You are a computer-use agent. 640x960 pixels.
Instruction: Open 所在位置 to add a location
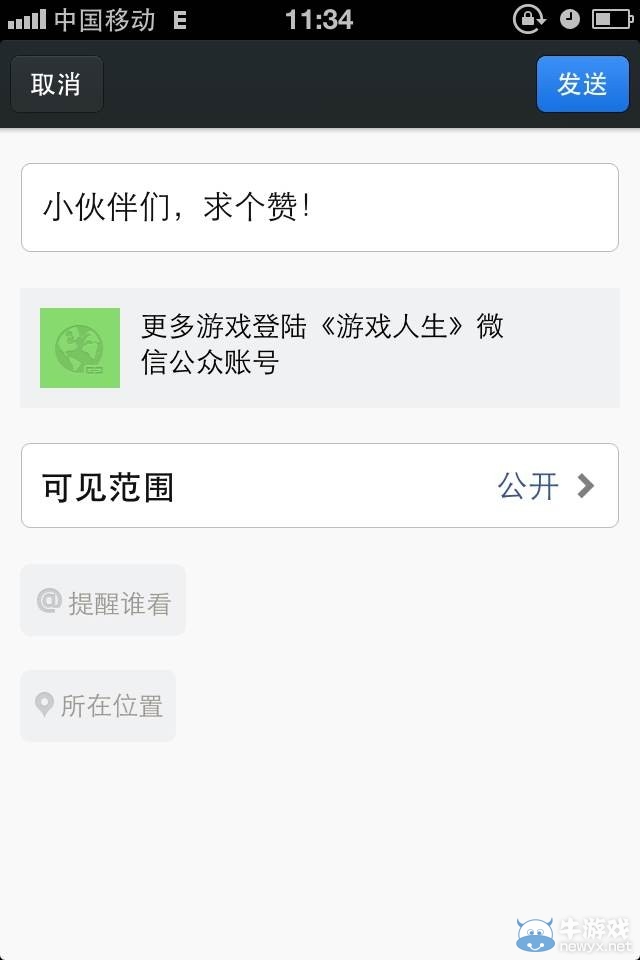pos(97,705)
